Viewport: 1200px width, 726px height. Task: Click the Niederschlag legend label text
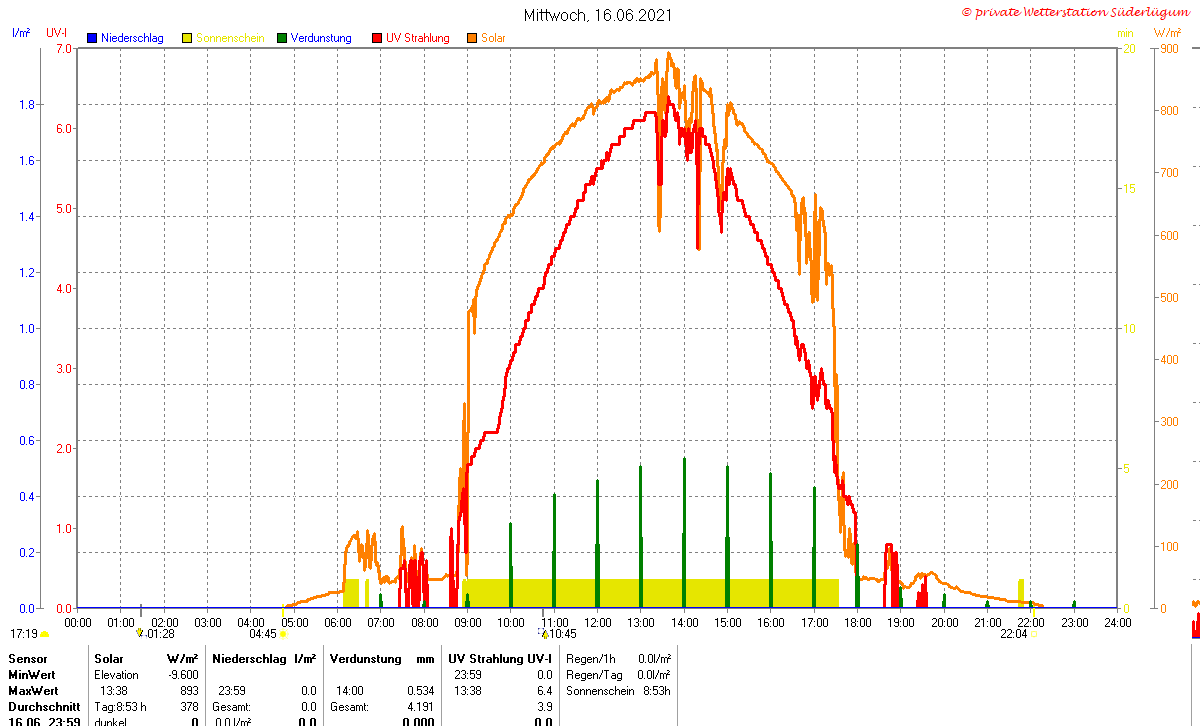point(132,38)
